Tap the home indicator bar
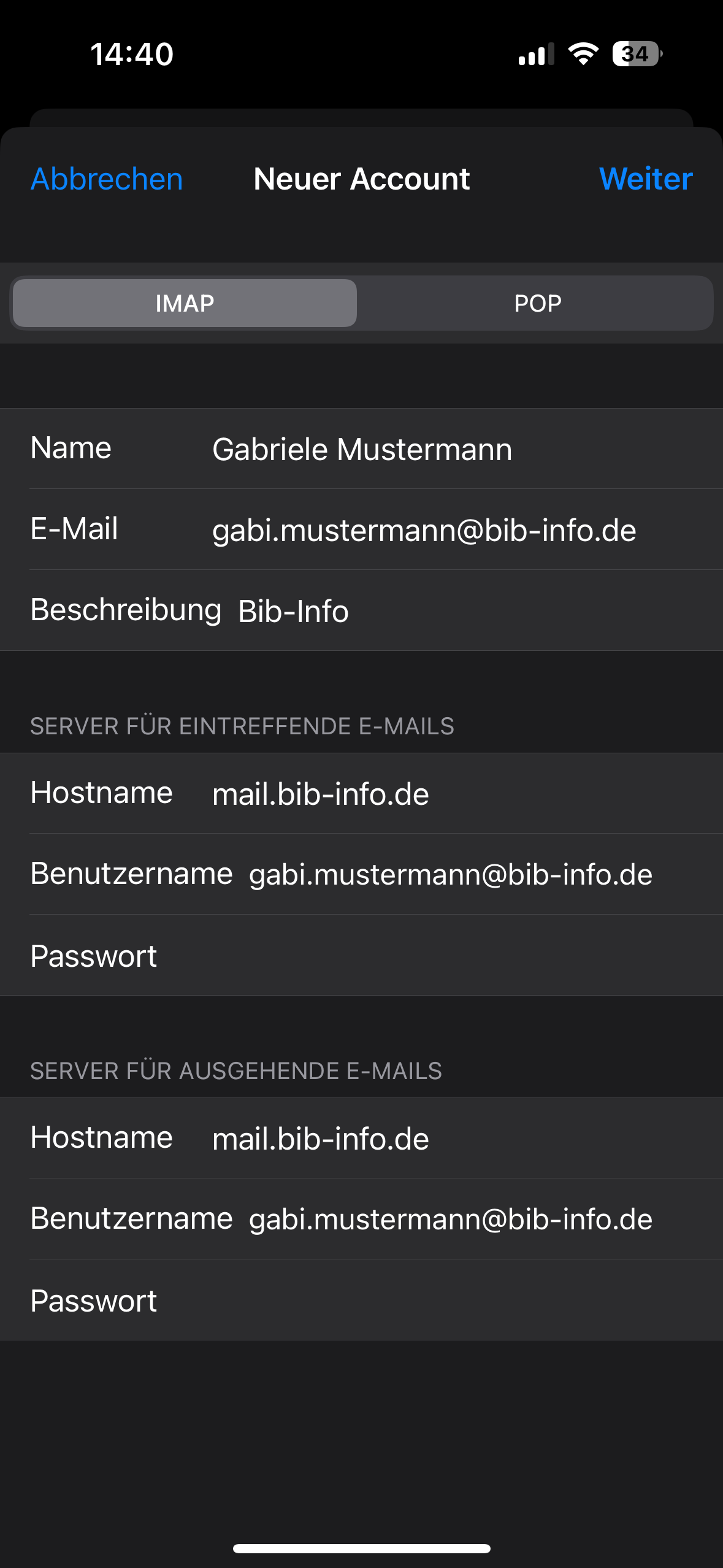723x1568 pixels. [362, 1548]
